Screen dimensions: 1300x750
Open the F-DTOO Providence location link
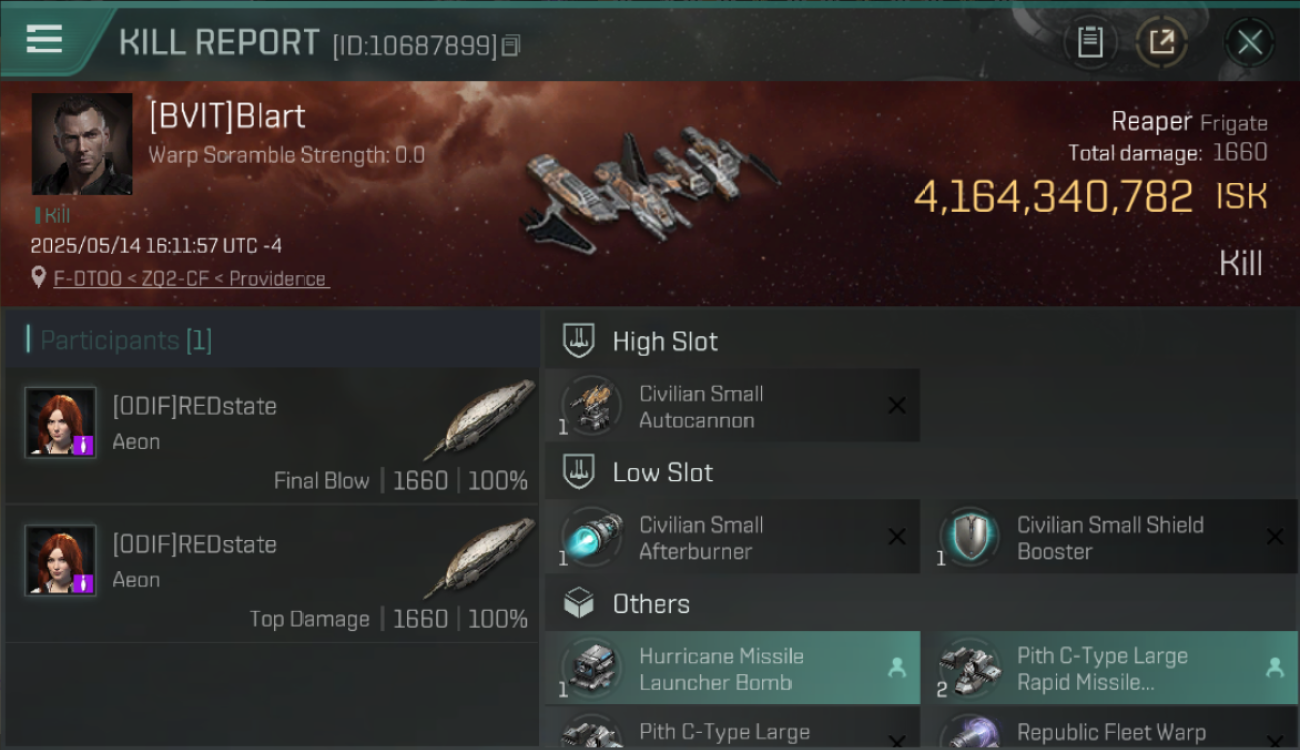(191, 279)
